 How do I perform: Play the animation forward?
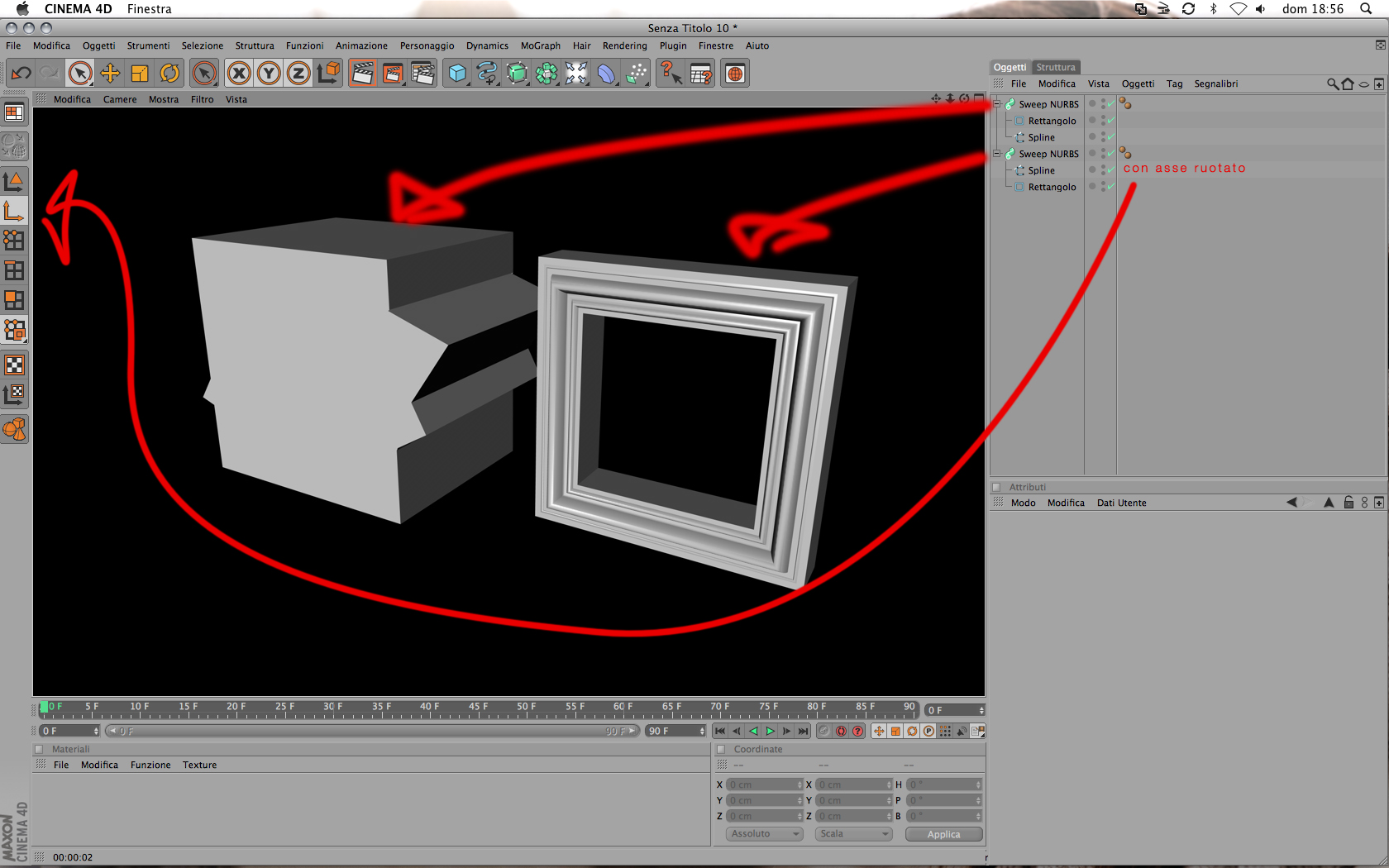click(x=770, y=732)
